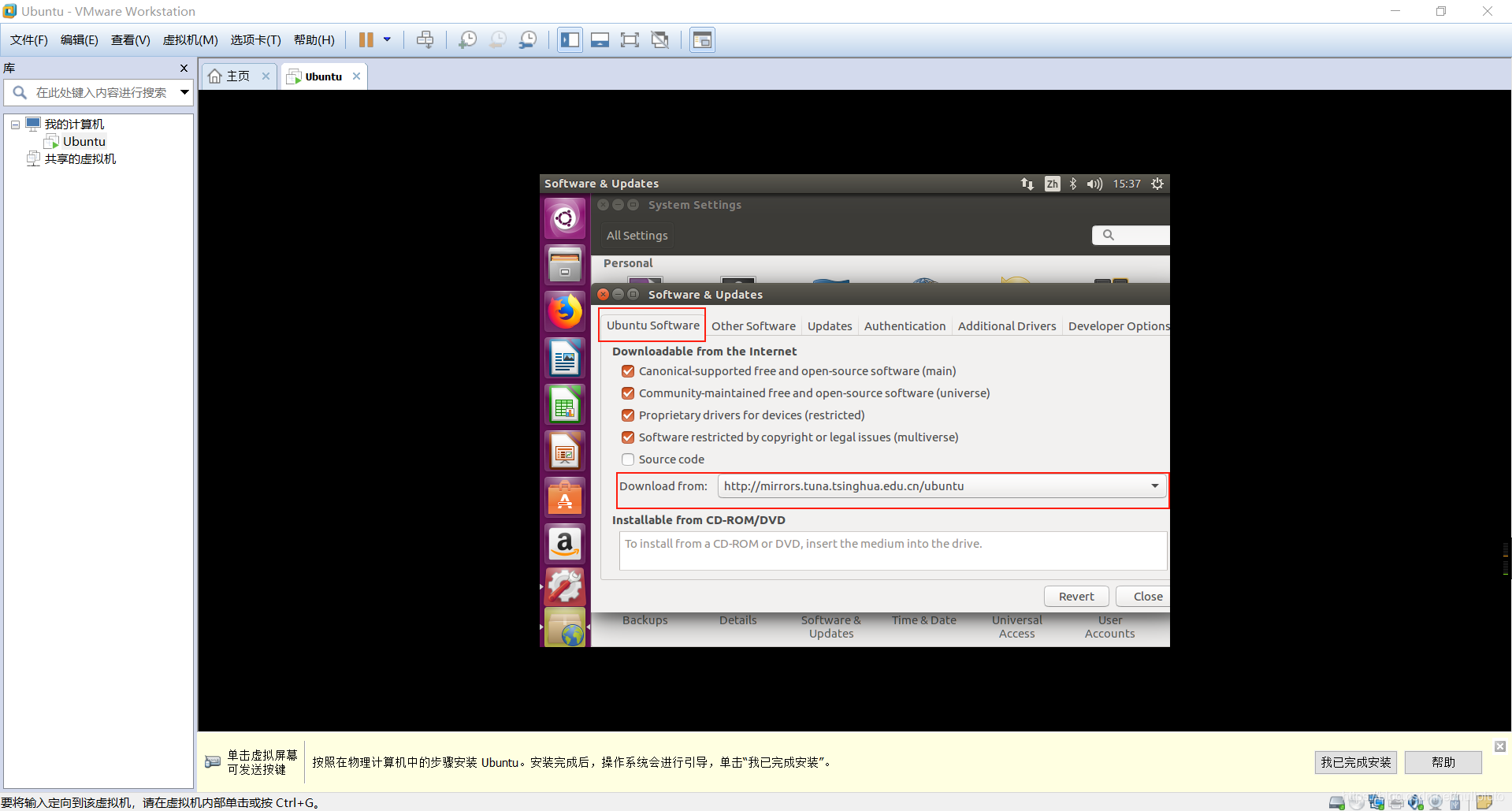The image size is (1512, 811).
Task: Toggle the thumbnail bar view icon
Action: [x=600, y=40]
